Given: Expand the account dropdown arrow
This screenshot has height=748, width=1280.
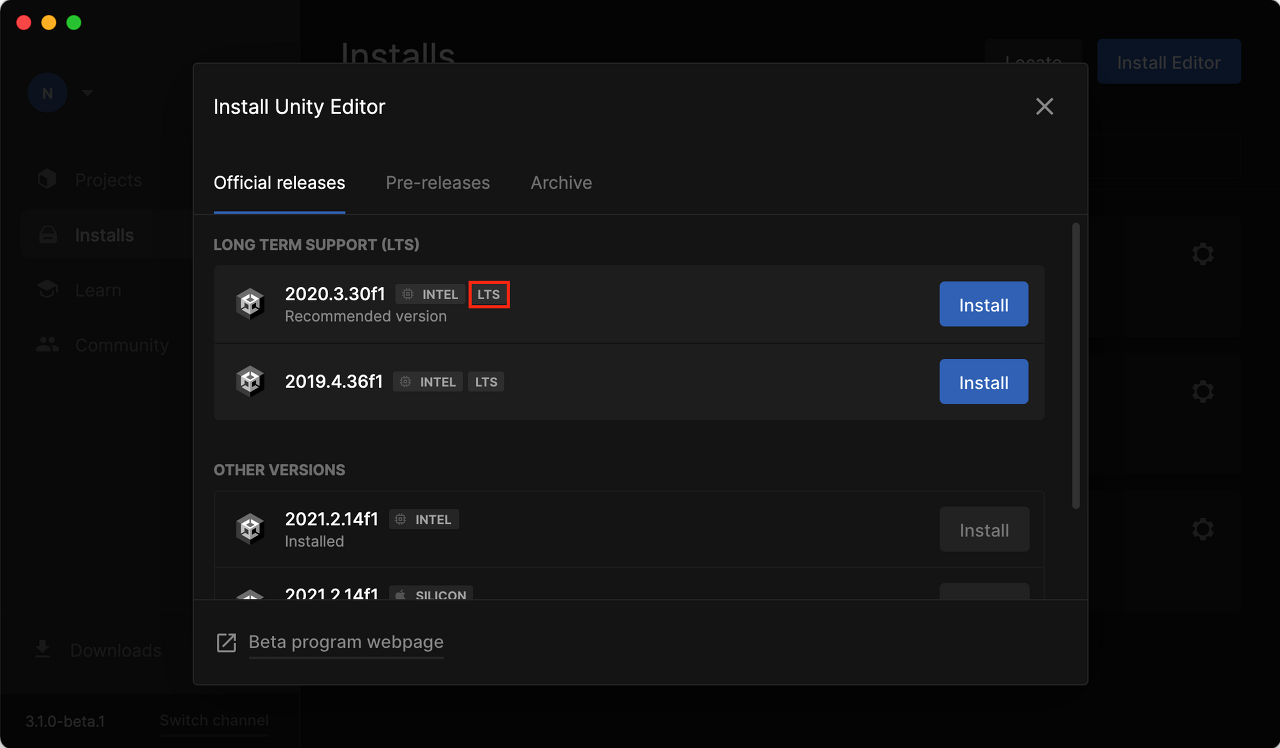Looking at the screenshot, I should tap(87, 93).
